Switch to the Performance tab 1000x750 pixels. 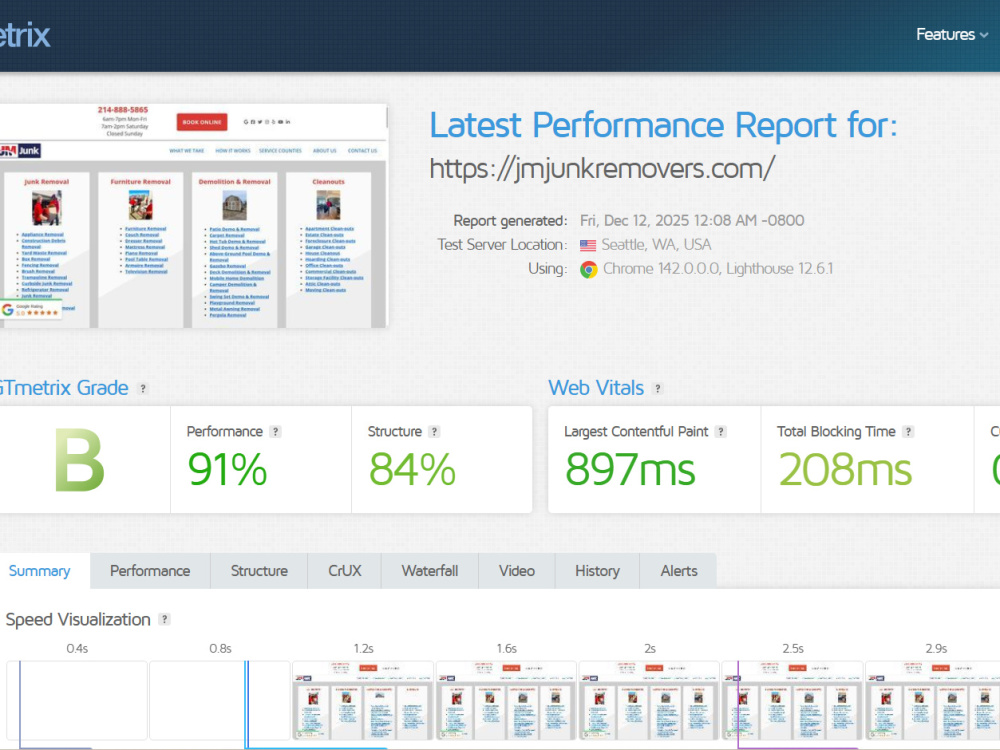[x=150, y=571]
